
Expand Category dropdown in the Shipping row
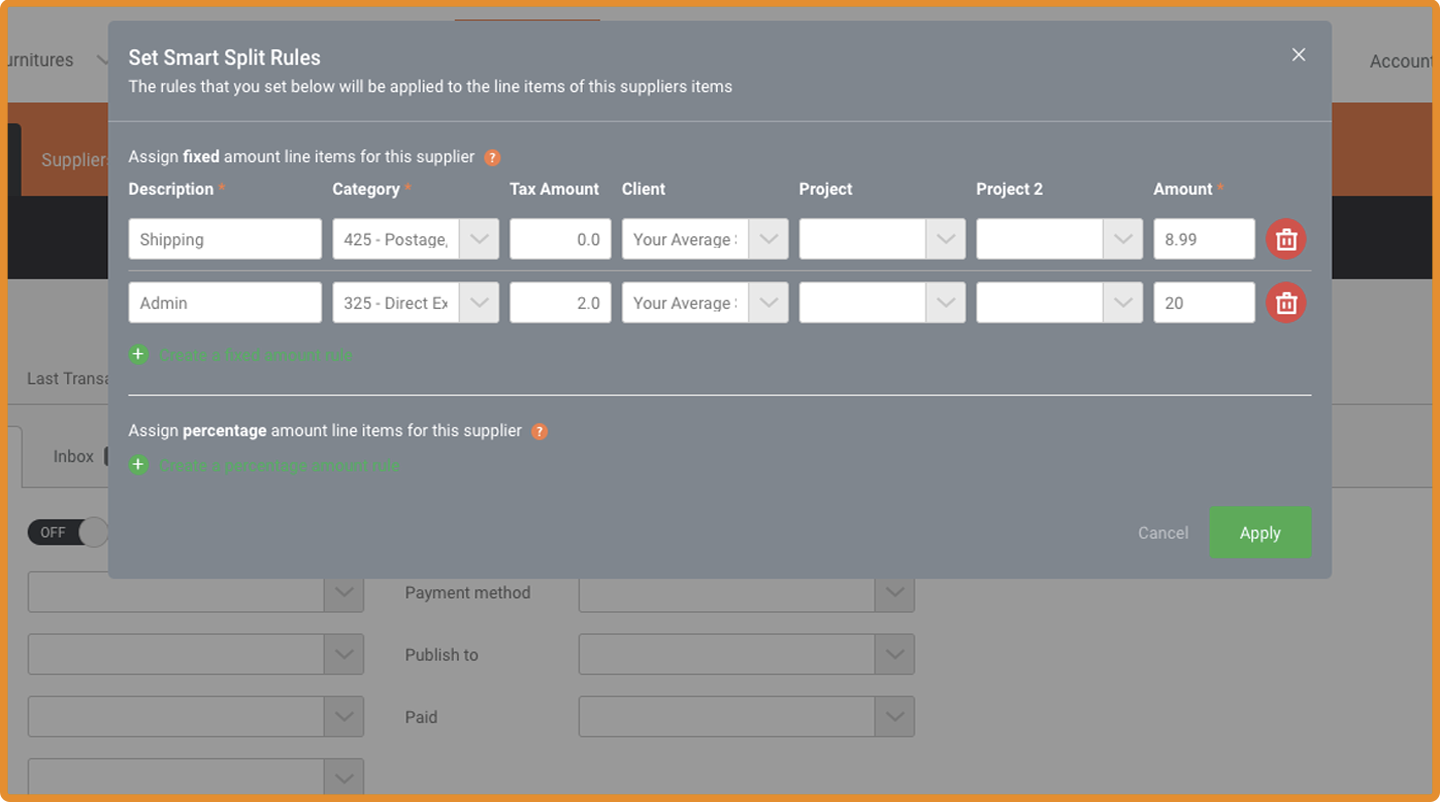[x=479, y=240]
